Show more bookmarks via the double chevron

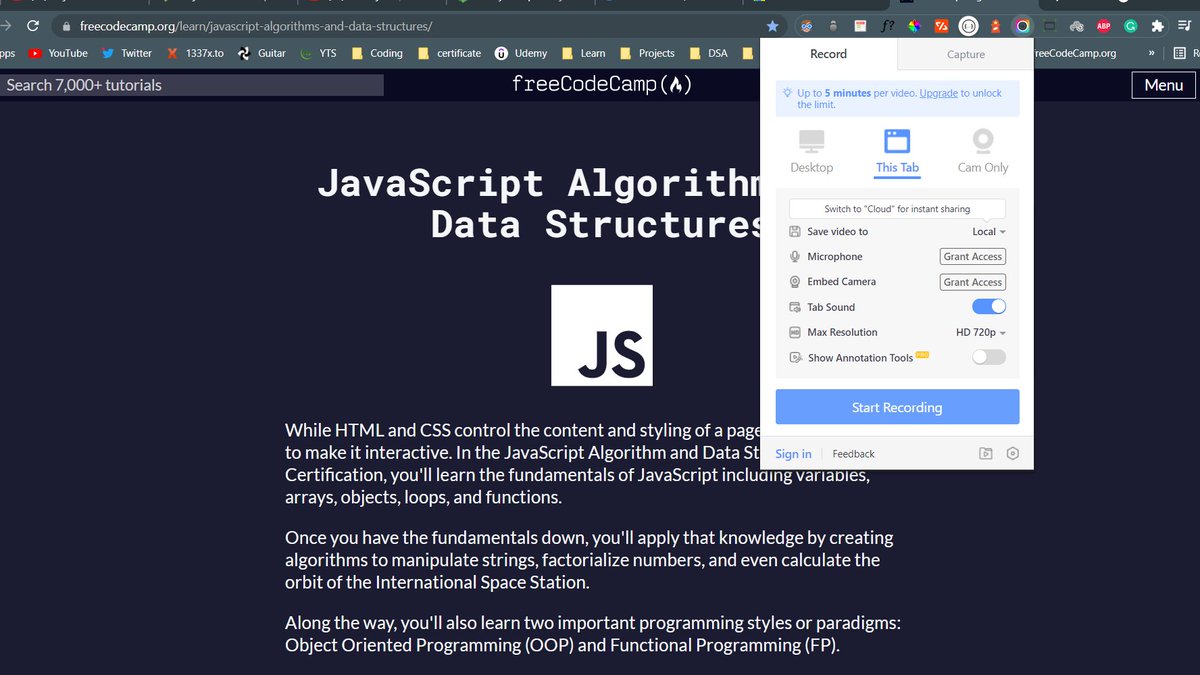tap(1152, 53)
